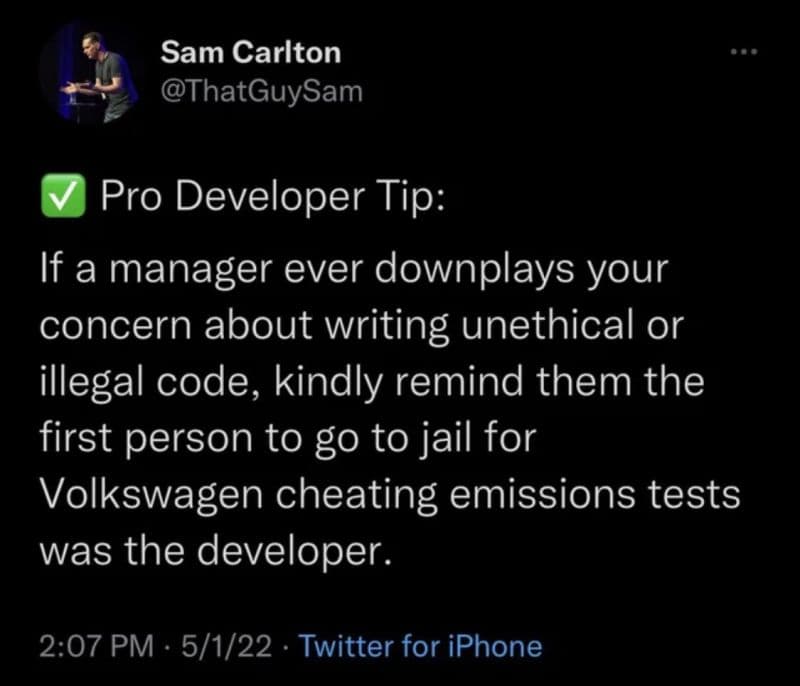Click the word 'concern' in the tweet
The width and height of the screenshot is (800, 686).
click(116, 327)
